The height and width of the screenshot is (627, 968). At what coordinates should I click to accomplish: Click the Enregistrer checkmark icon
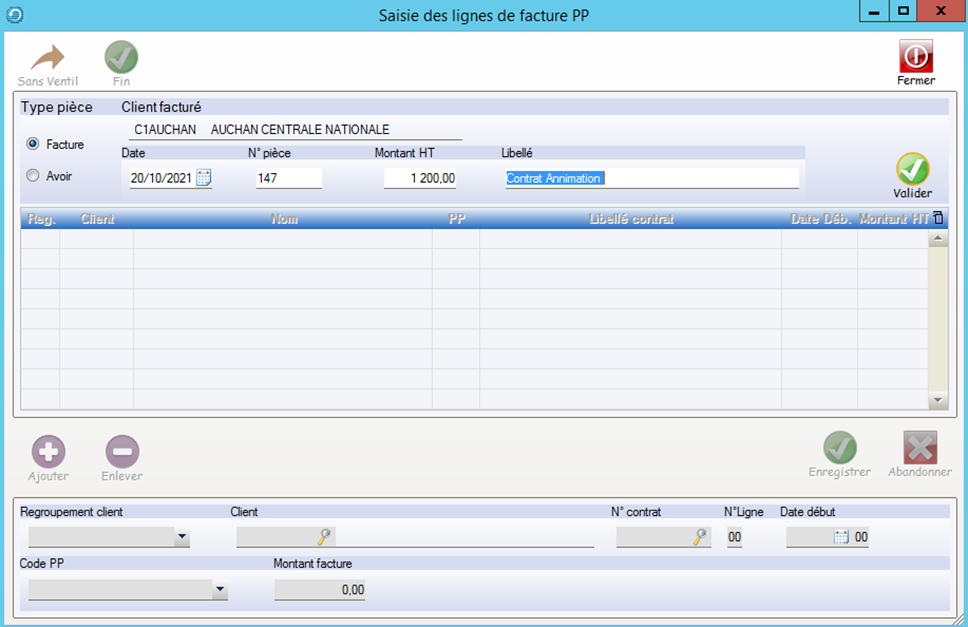click(839, 448)
